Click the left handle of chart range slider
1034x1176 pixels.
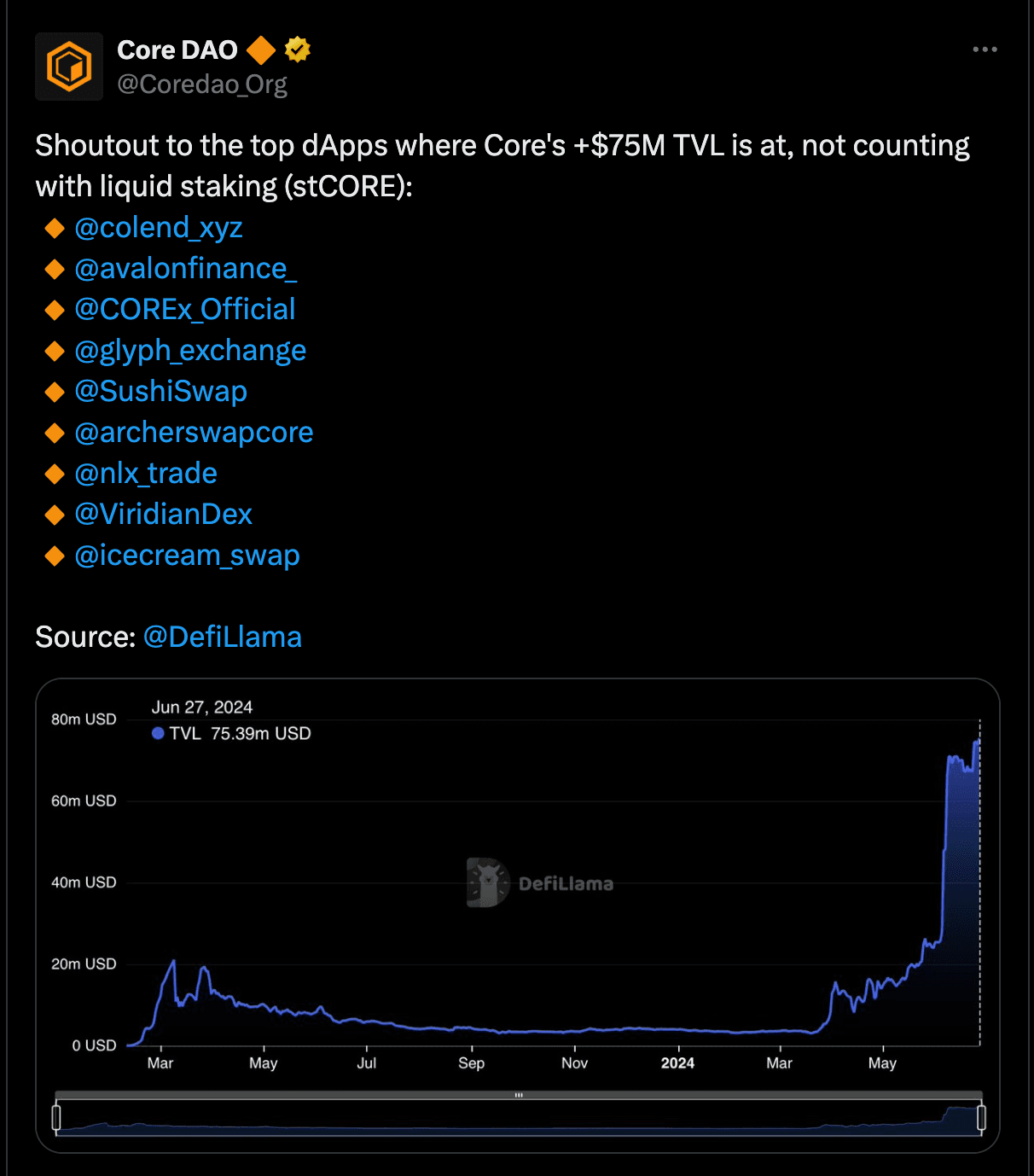pyautogui.click(x=56, y=1117)
